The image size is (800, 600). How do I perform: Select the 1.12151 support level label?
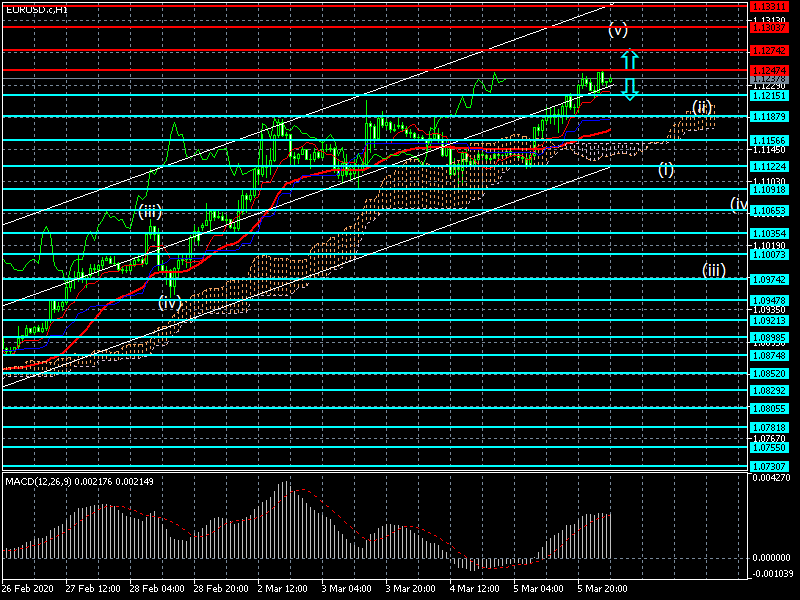[768, 95]
